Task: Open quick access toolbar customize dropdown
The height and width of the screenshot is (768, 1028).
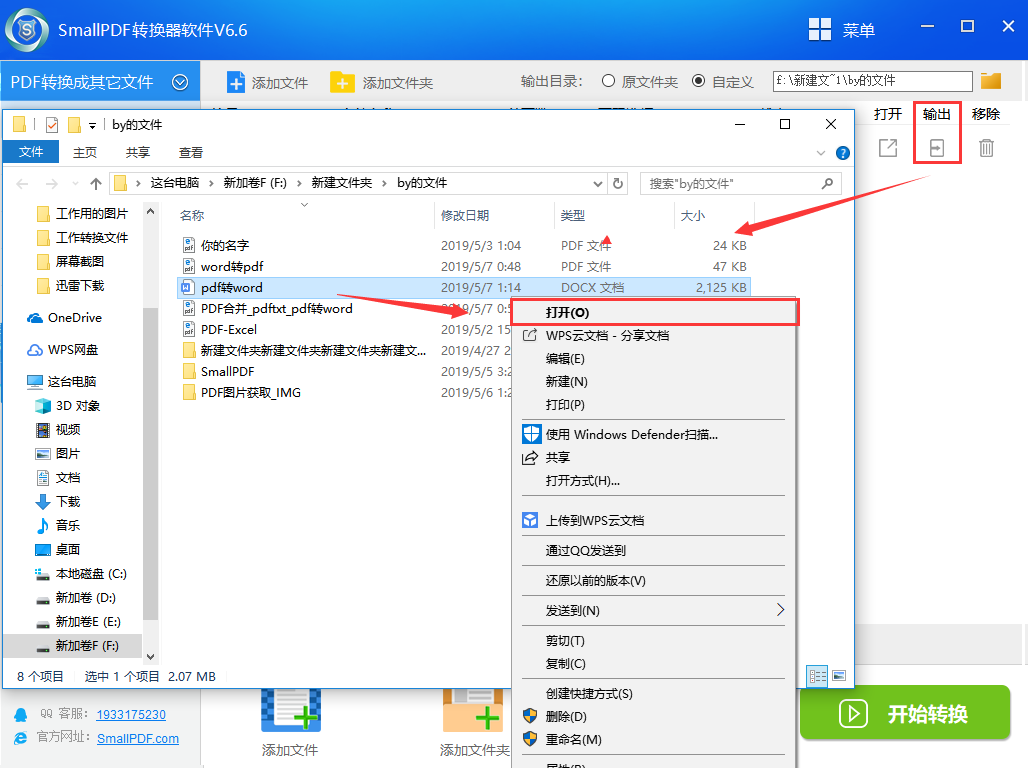Action: coord(92,125)
